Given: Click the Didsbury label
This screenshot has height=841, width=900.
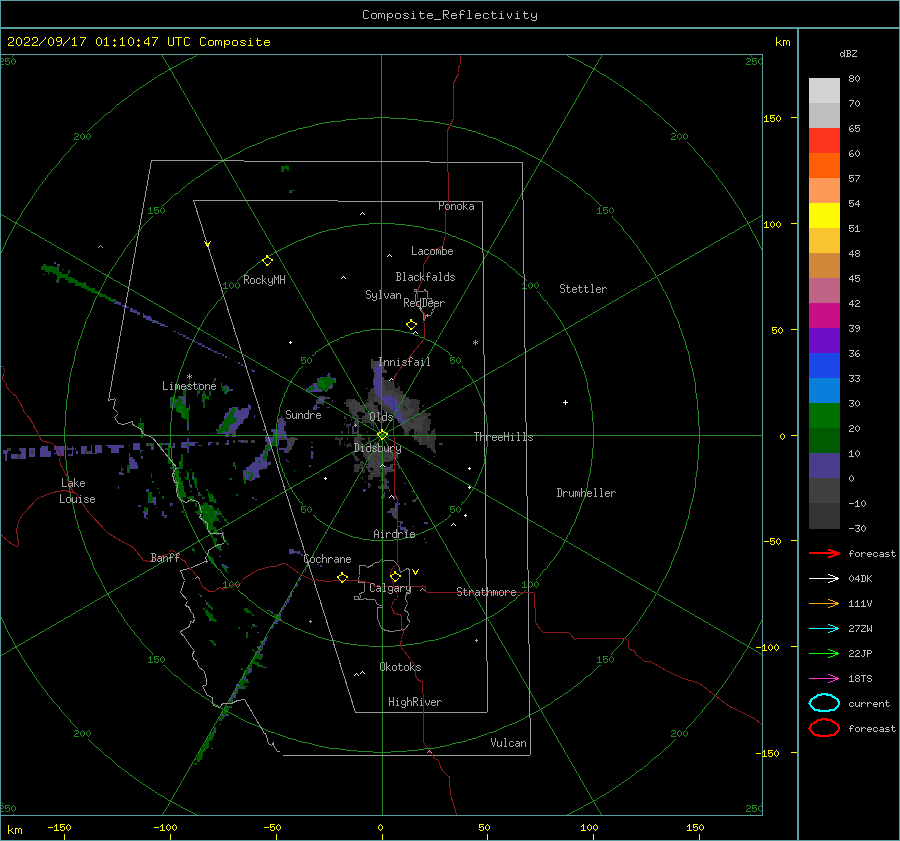Looking at the screenshot, I should [378, 448].
